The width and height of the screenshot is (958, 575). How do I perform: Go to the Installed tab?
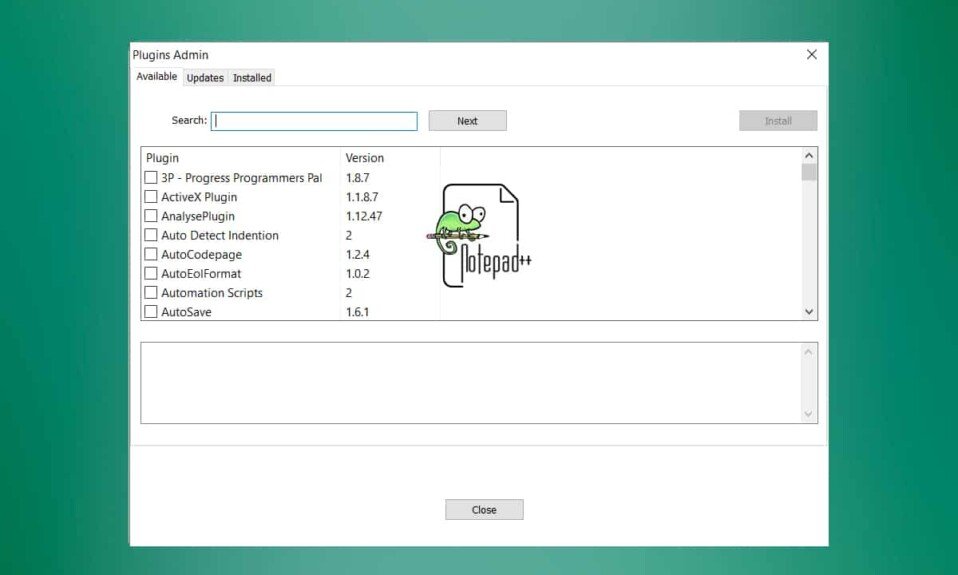(252, 78)
